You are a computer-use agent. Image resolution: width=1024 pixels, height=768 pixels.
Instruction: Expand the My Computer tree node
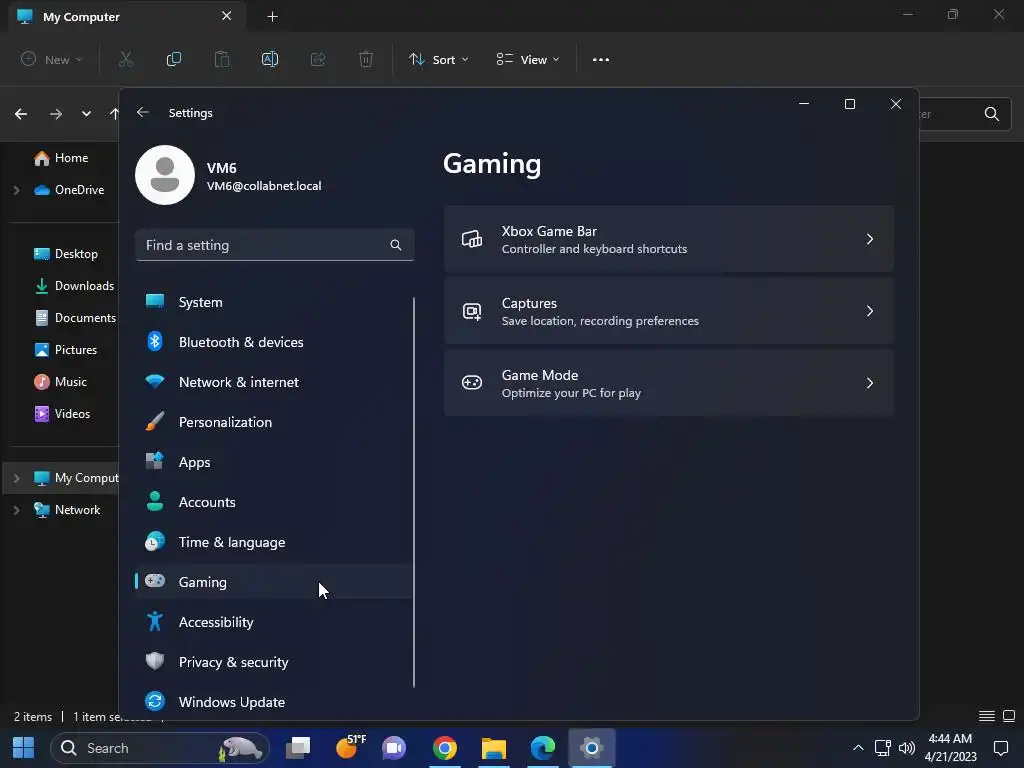click(17, 478)
